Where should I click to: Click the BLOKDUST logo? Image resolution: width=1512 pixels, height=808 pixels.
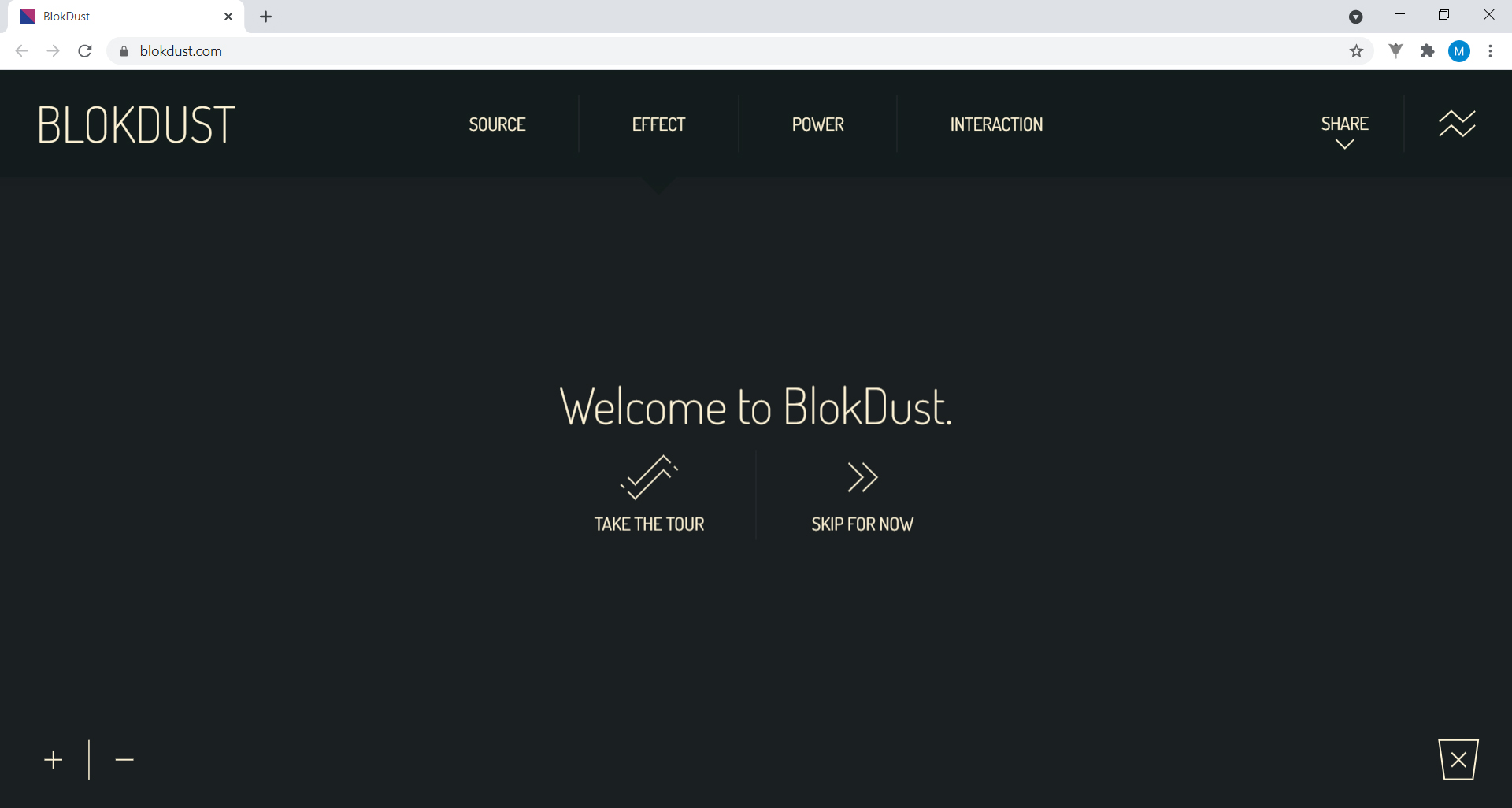tap(136, 124)
